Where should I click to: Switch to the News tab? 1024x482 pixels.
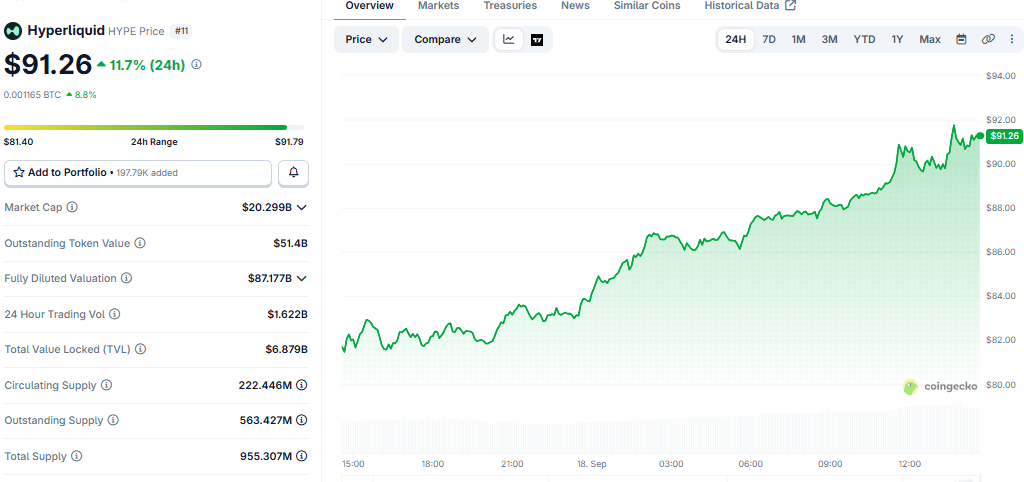(575, 6)
